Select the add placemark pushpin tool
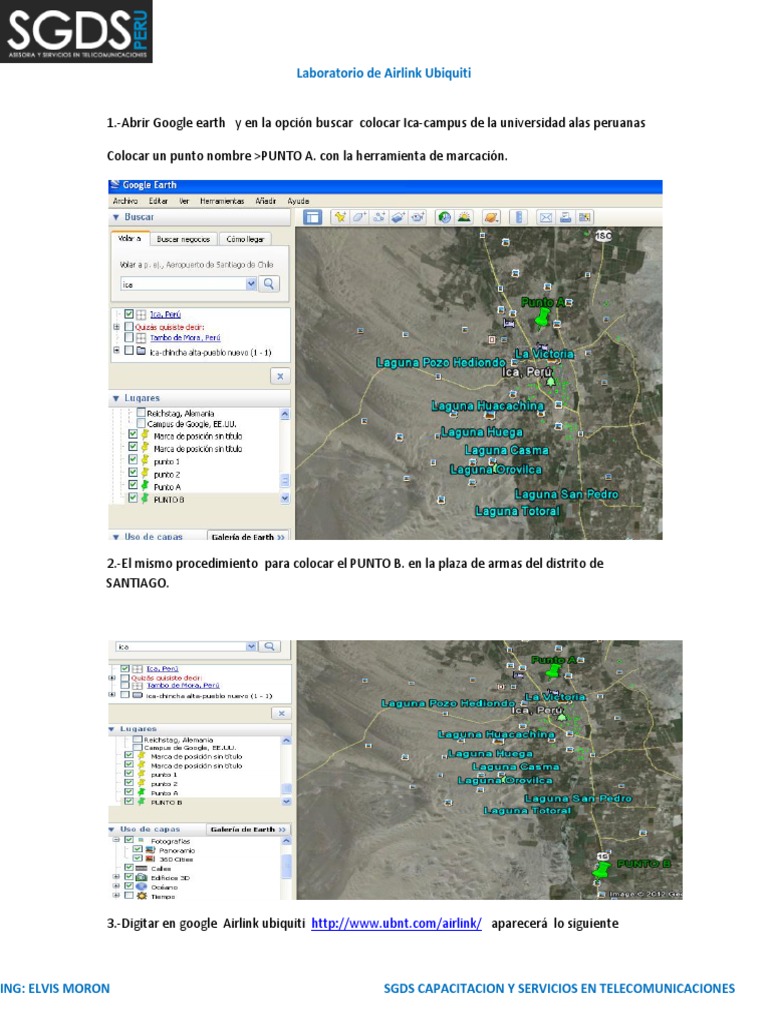Screen dimensions: 768x1024 point(340,217)
